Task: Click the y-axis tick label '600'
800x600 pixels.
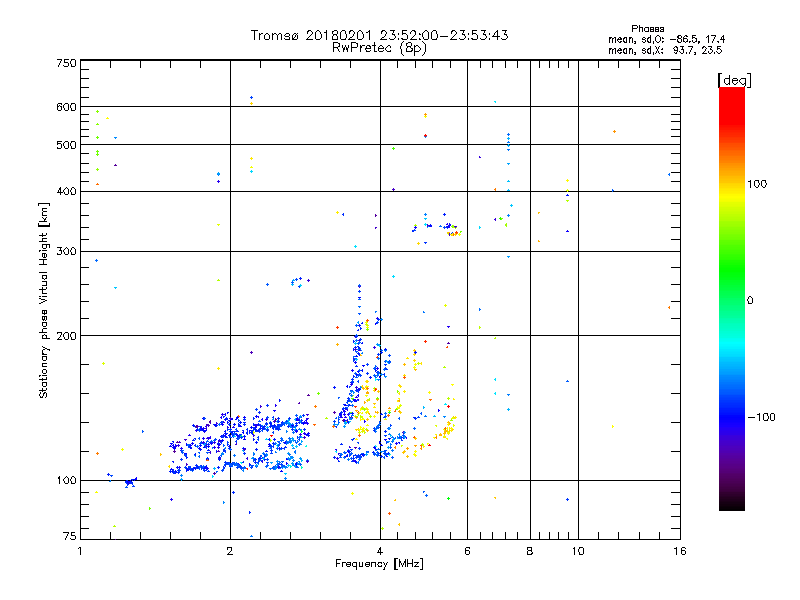Action: (x=66, y=107)
